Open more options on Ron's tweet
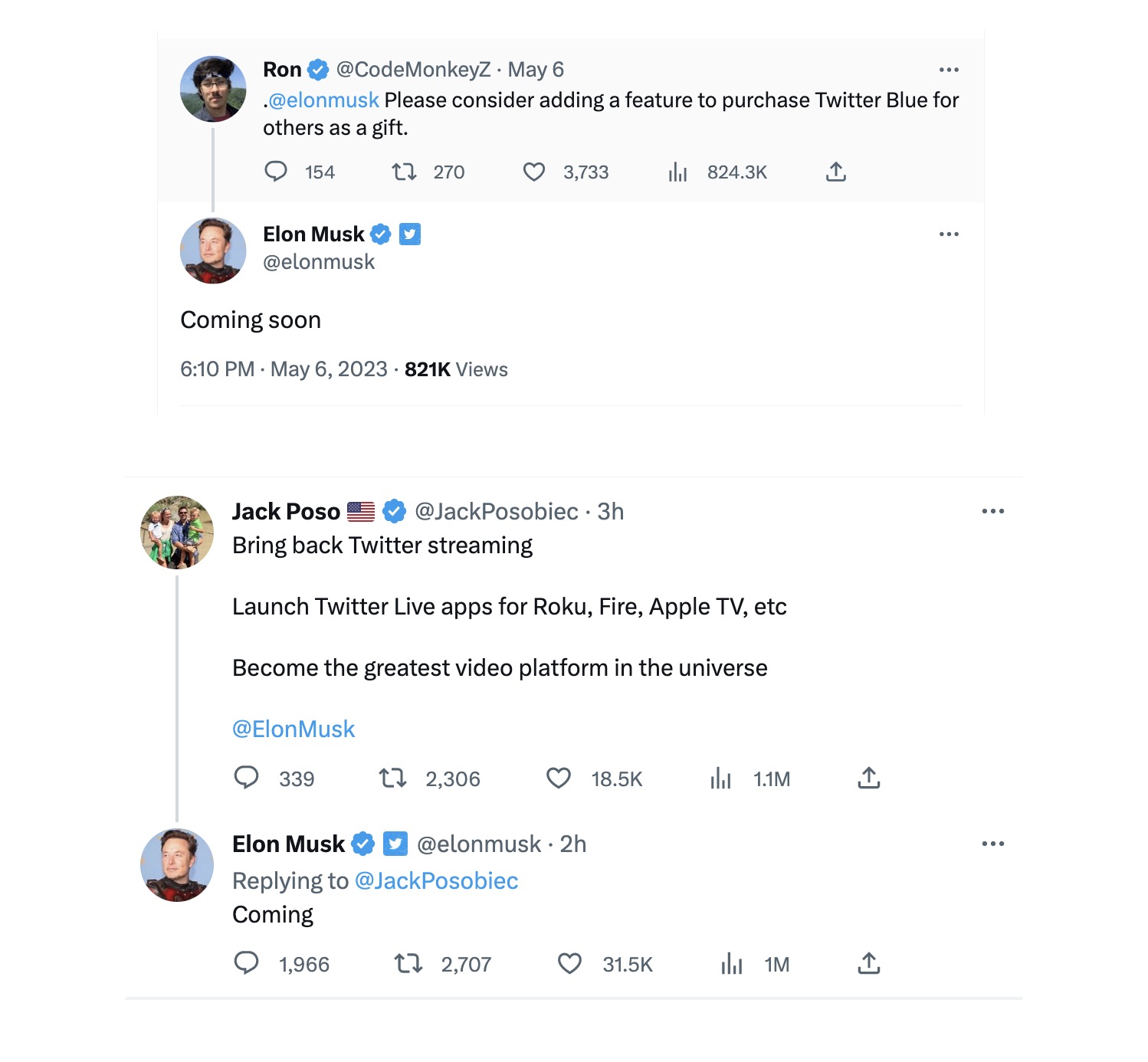 (949, 69)
